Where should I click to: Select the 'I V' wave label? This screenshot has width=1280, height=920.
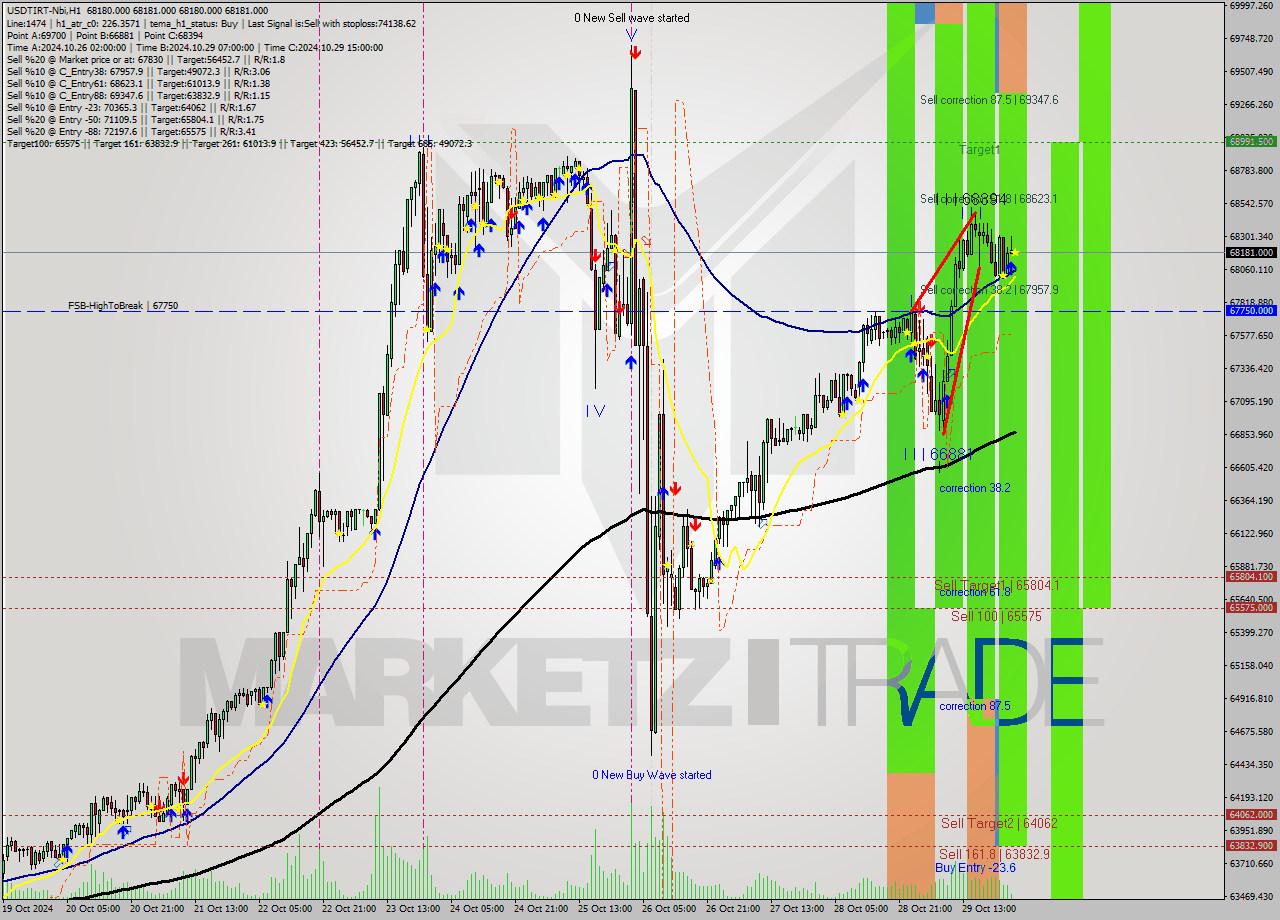[595, 410]
